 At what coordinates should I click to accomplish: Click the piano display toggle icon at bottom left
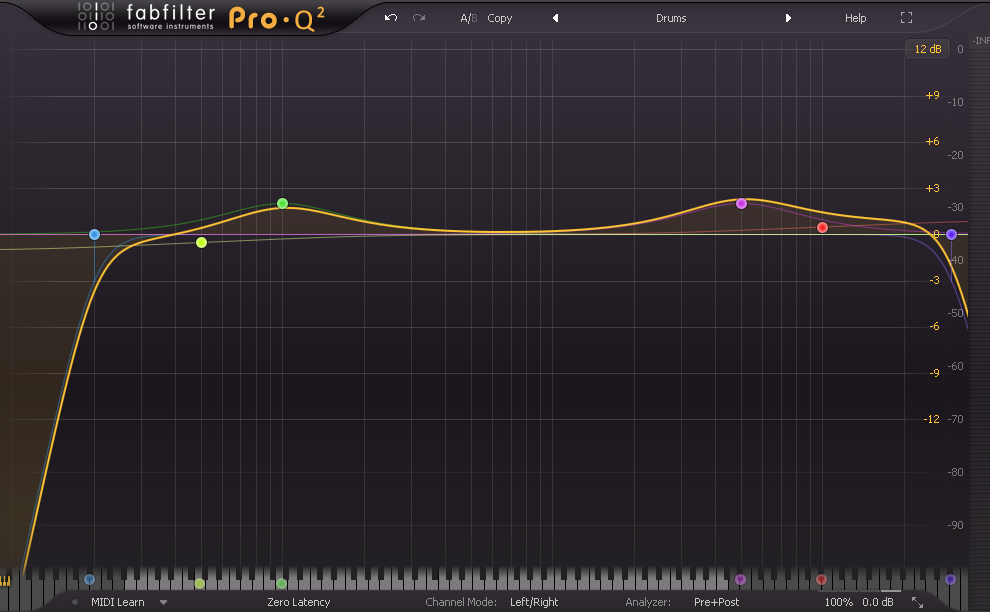[x=5, y=580]
